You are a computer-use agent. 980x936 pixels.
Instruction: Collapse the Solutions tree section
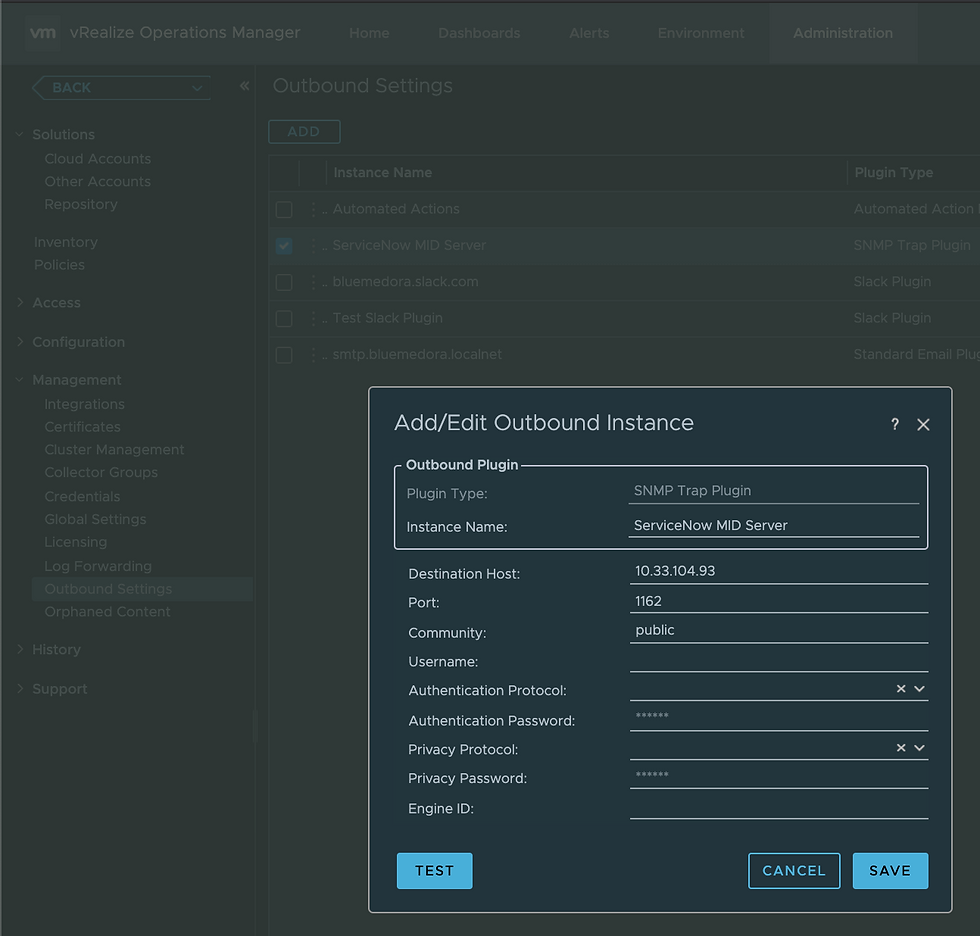pyautogui.click(x=19, y=134)
